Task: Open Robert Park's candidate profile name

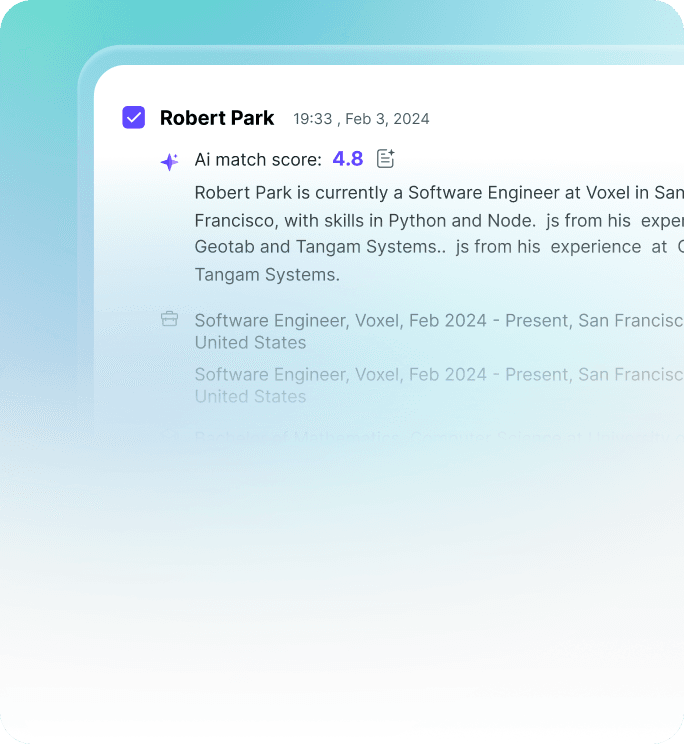Action: tap(217, 118)
